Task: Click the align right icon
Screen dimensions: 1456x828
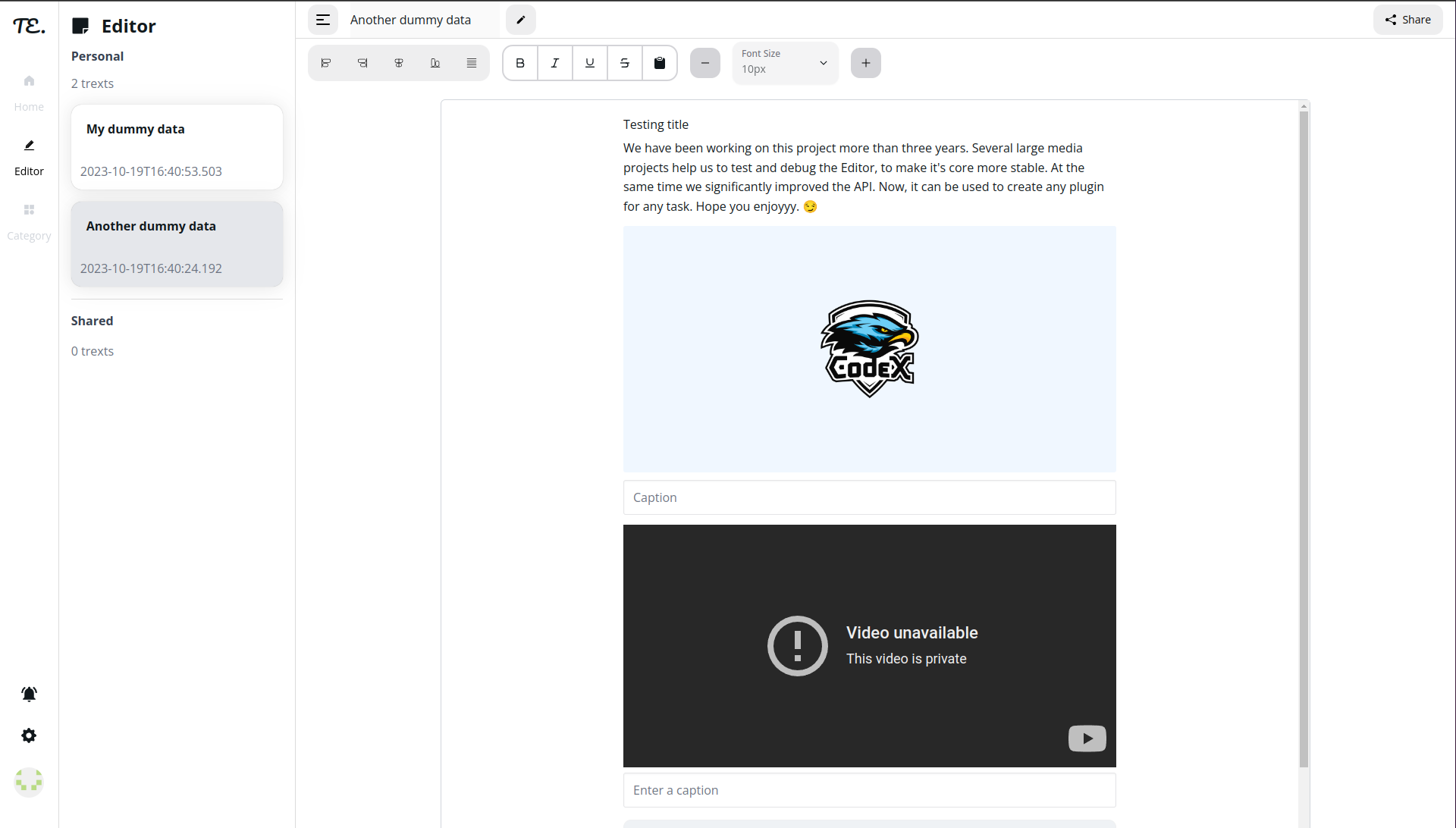Action: point(362,63)
